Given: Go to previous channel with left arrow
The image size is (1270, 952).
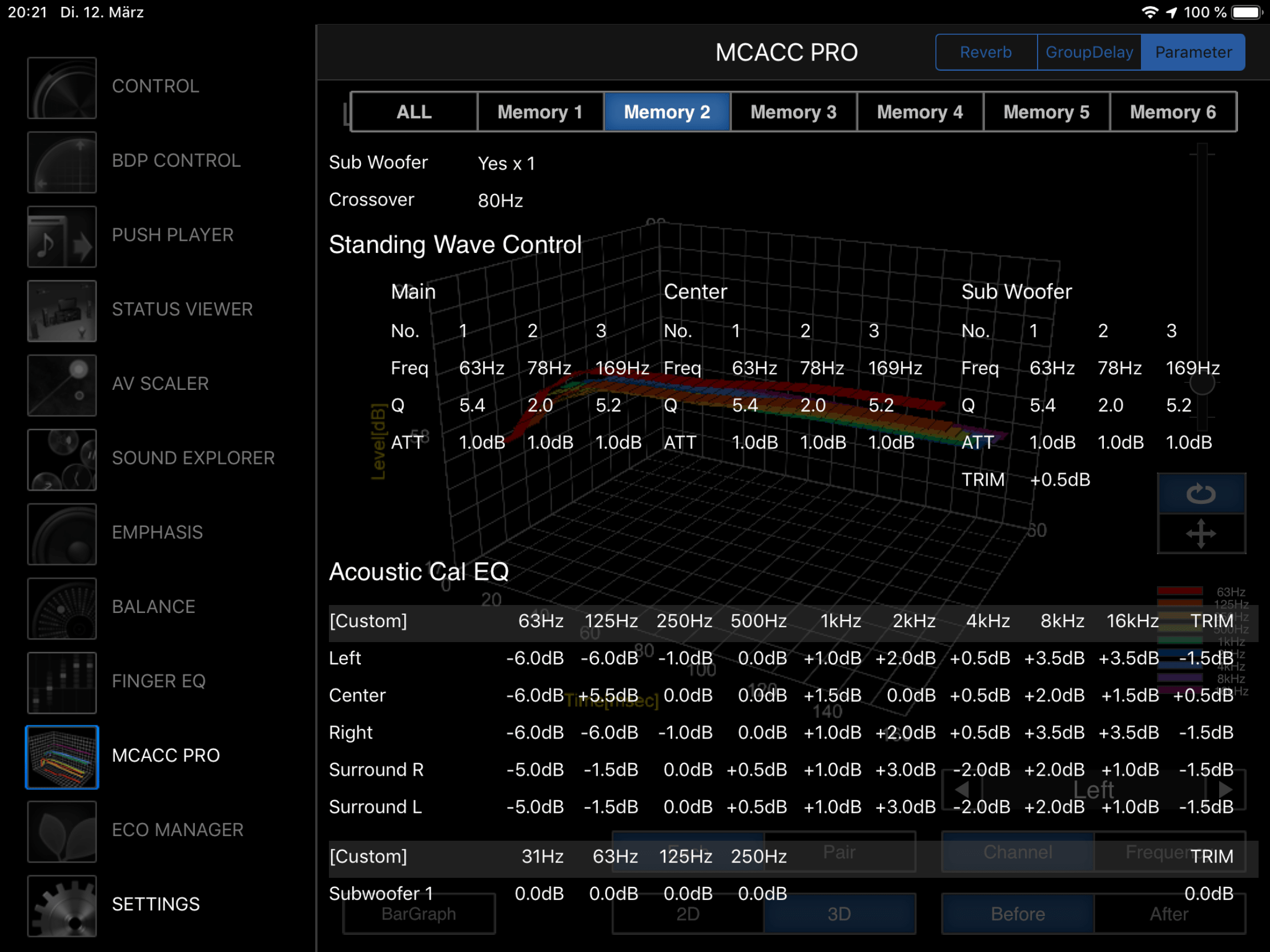Looking at the screenshot, I should tap(962, 790).
